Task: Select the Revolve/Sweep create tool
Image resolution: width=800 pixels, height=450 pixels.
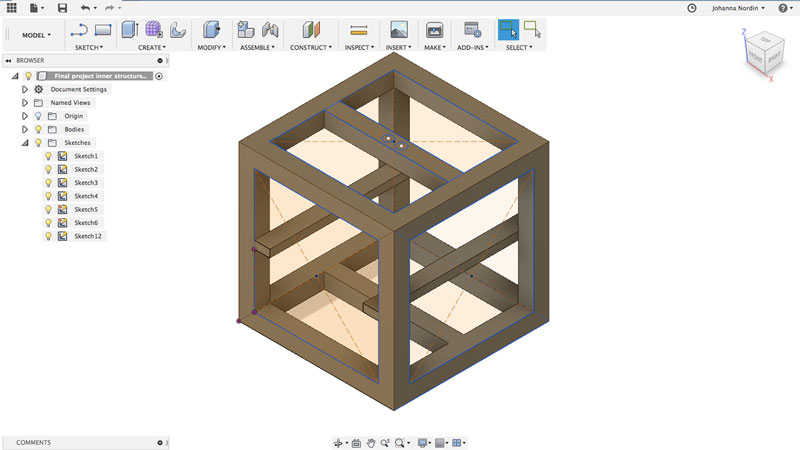Action: pos(178,30)
